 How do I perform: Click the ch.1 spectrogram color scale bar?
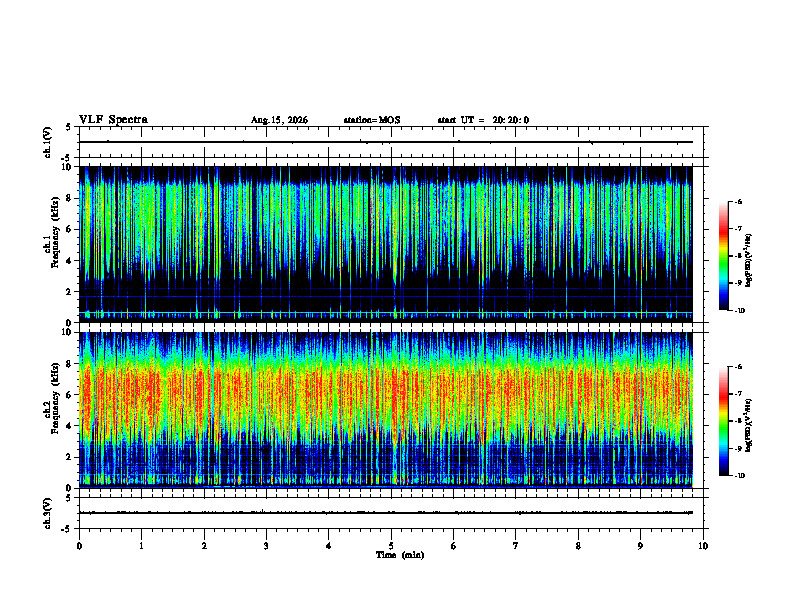[723, 256]
